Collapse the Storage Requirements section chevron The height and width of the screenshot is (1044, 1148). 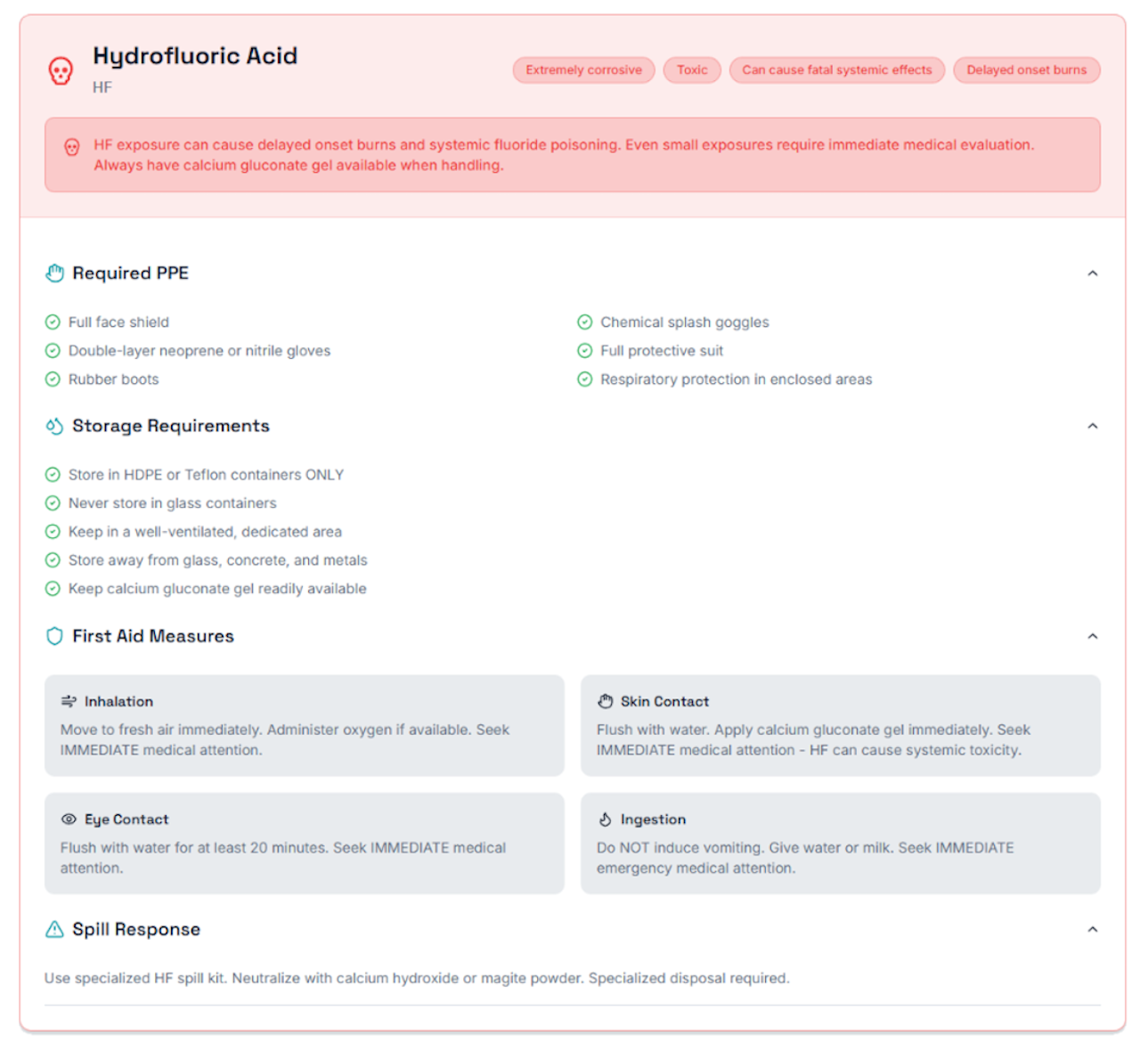pyautogui.click(x=1093, y=427)
